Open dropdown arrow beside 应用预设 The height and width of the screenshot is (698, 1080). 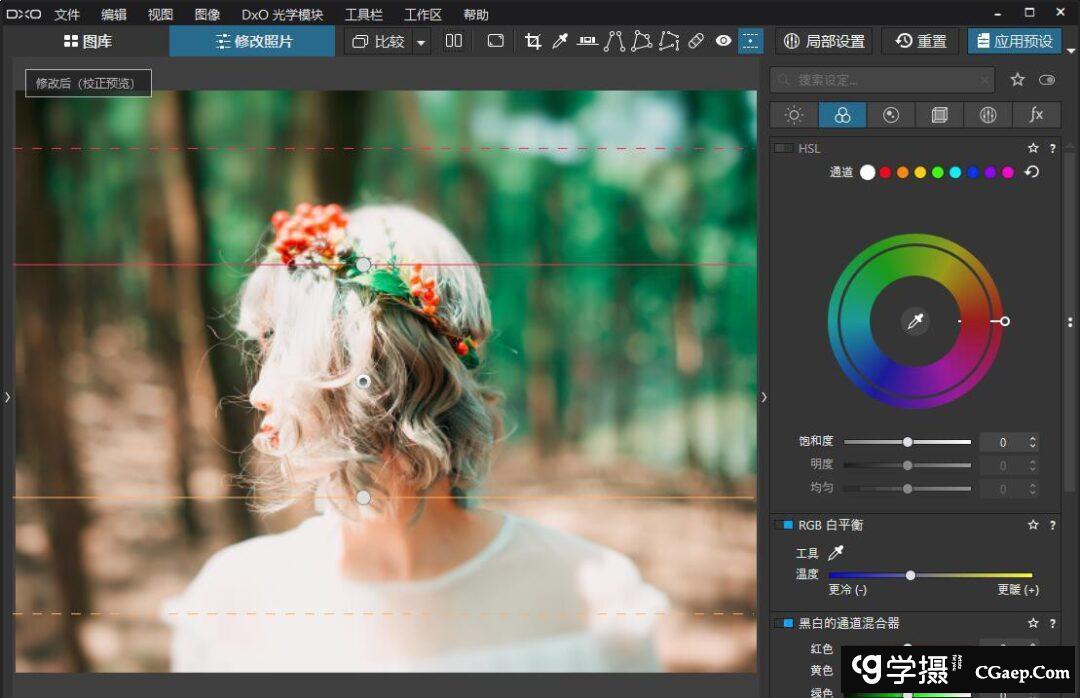(1071, 50)
